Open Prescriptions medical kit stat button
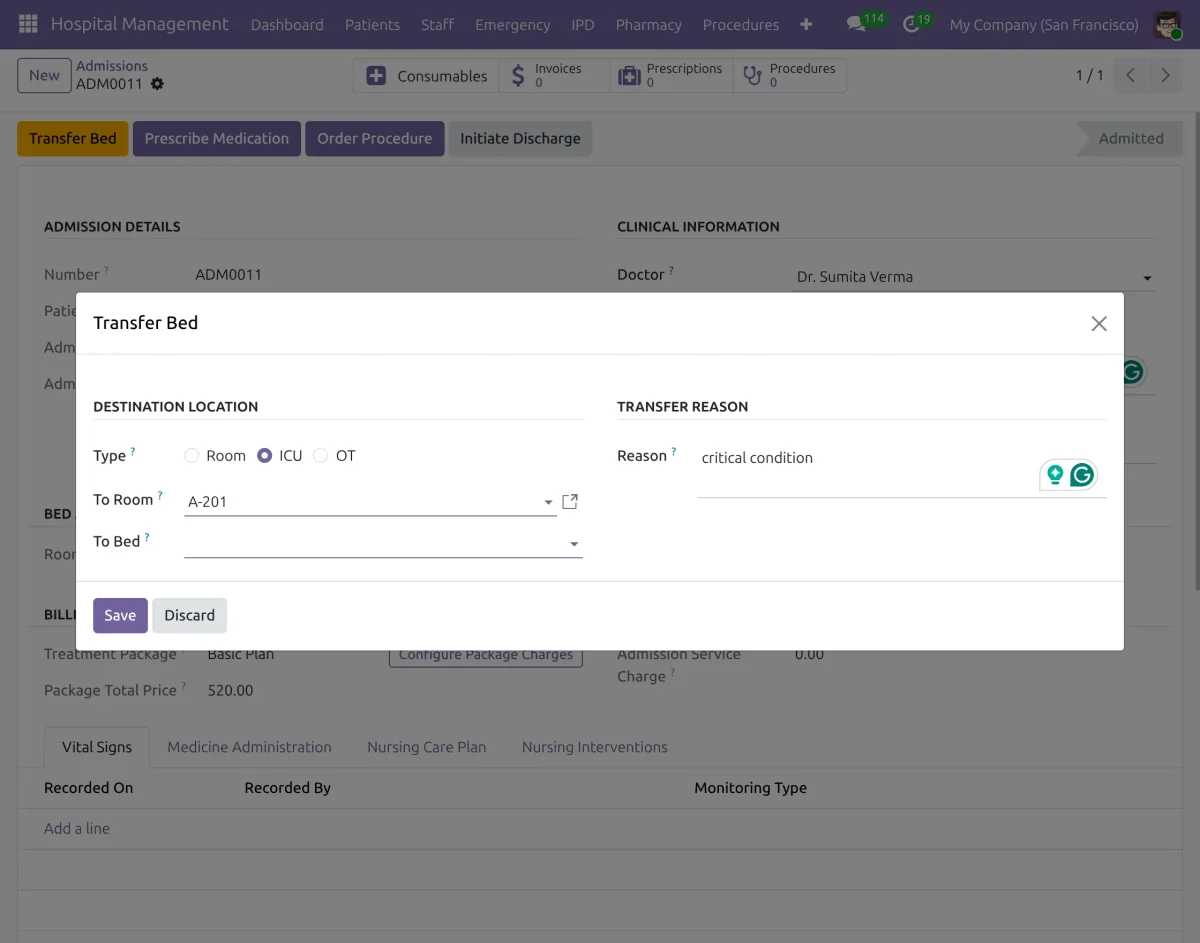This screenshot has height=943, width=1200. tap(671, 76)
